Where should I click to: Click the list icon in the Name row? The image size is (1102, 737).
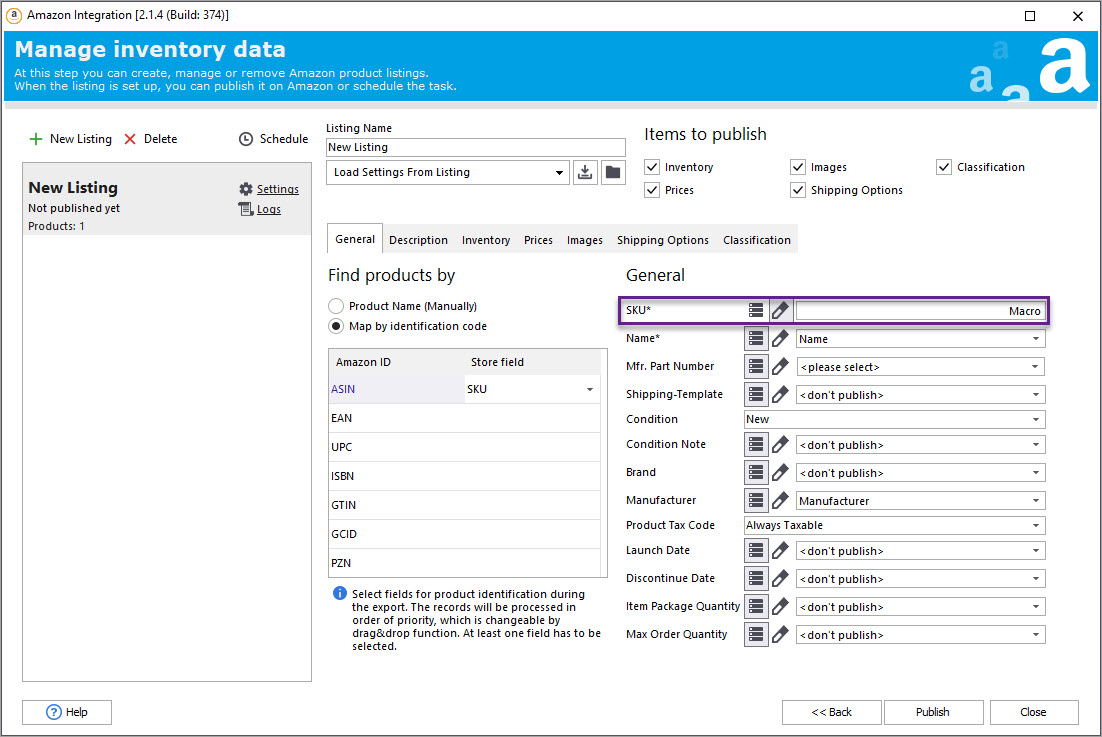click(x=757, y=339)
